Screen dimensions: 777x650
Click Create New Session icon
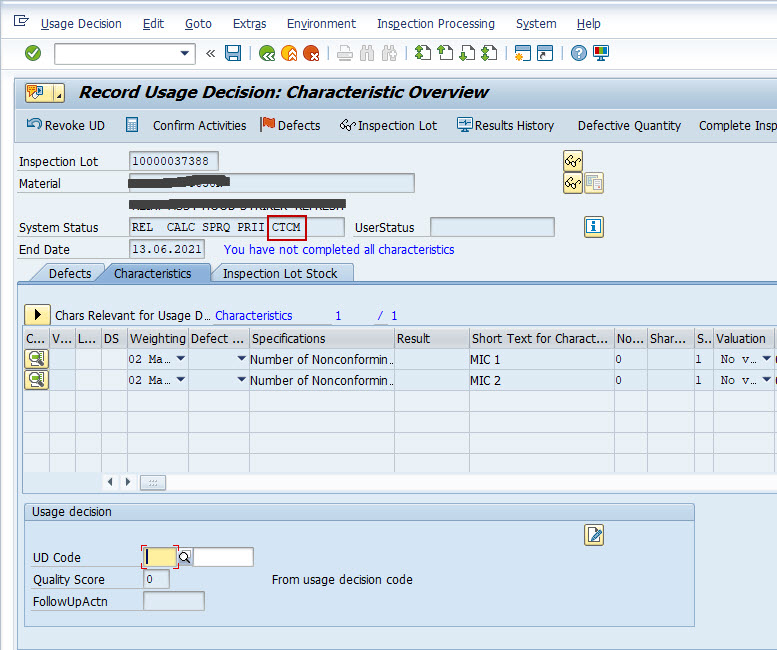(523, 53)
